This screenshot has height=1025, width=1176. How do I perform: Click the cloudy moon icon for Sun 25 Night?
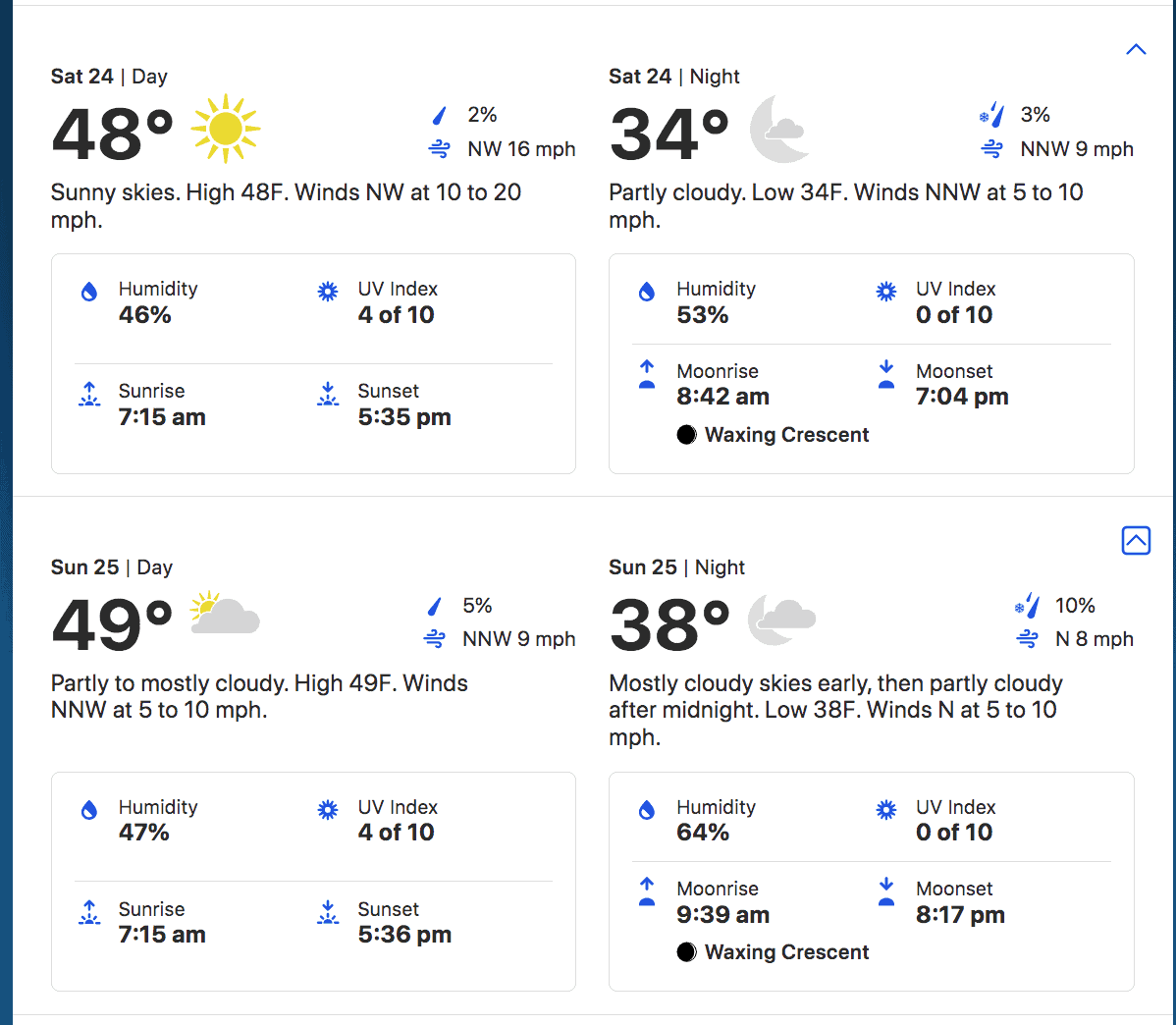(781, 620)
